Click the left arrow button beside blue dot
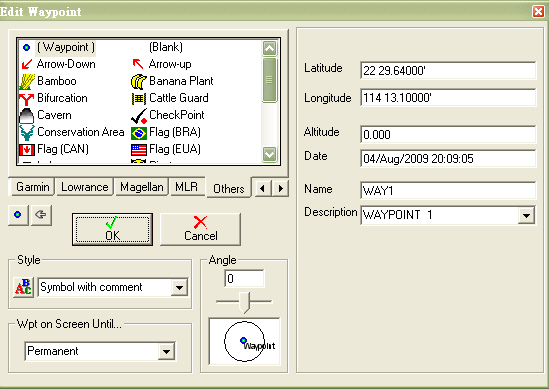 pos(41,215)
